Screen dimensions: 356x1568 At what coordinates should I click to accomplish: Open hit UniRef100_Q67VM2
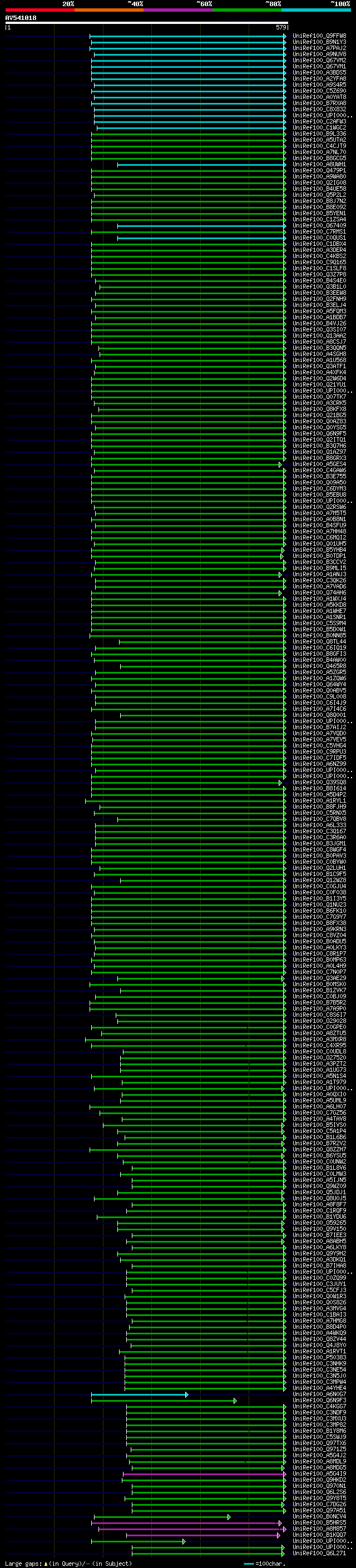(319, 60)
